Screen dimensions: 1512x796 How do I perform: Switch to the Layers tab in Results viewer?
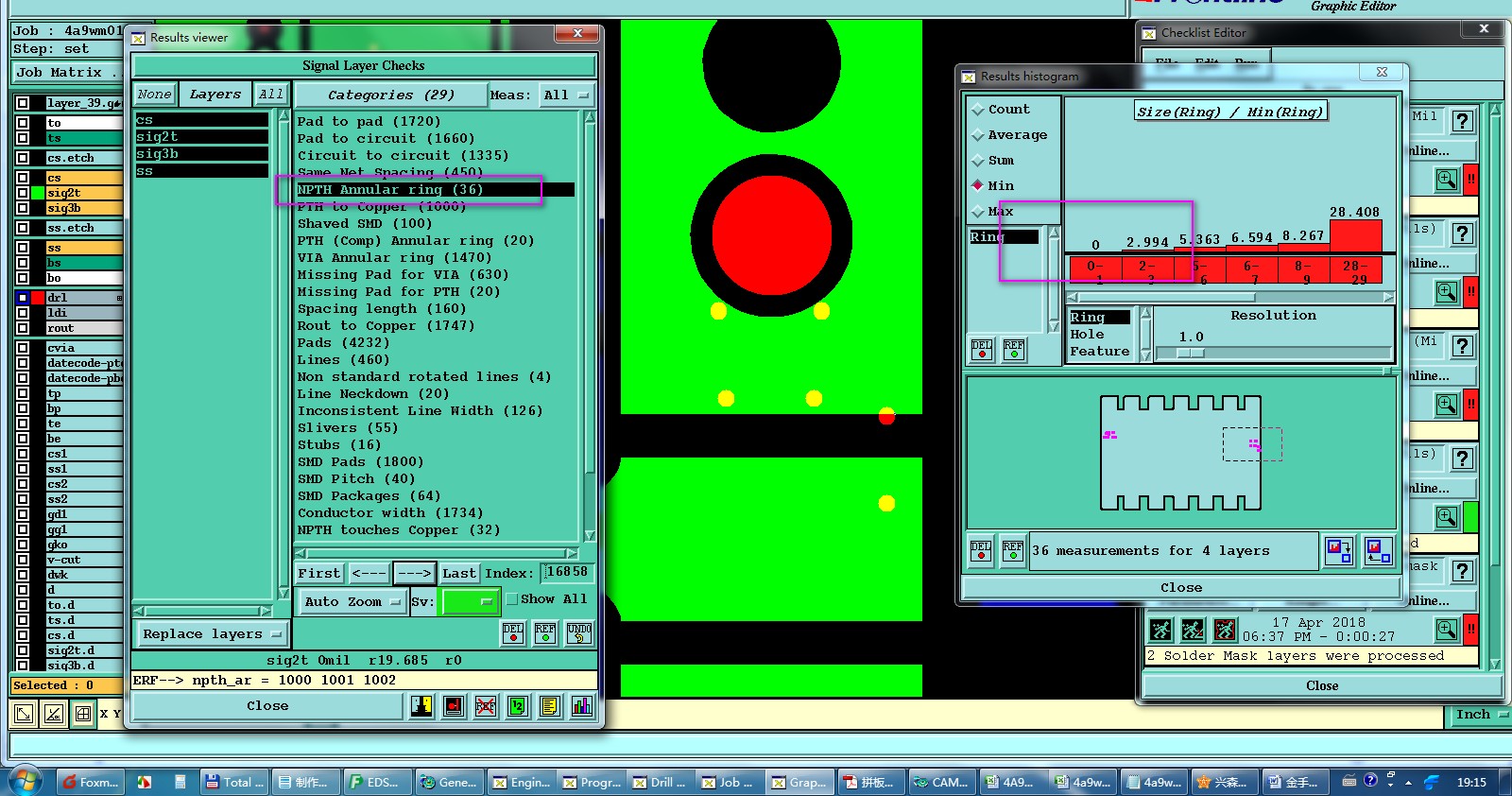tap(215, 94)
